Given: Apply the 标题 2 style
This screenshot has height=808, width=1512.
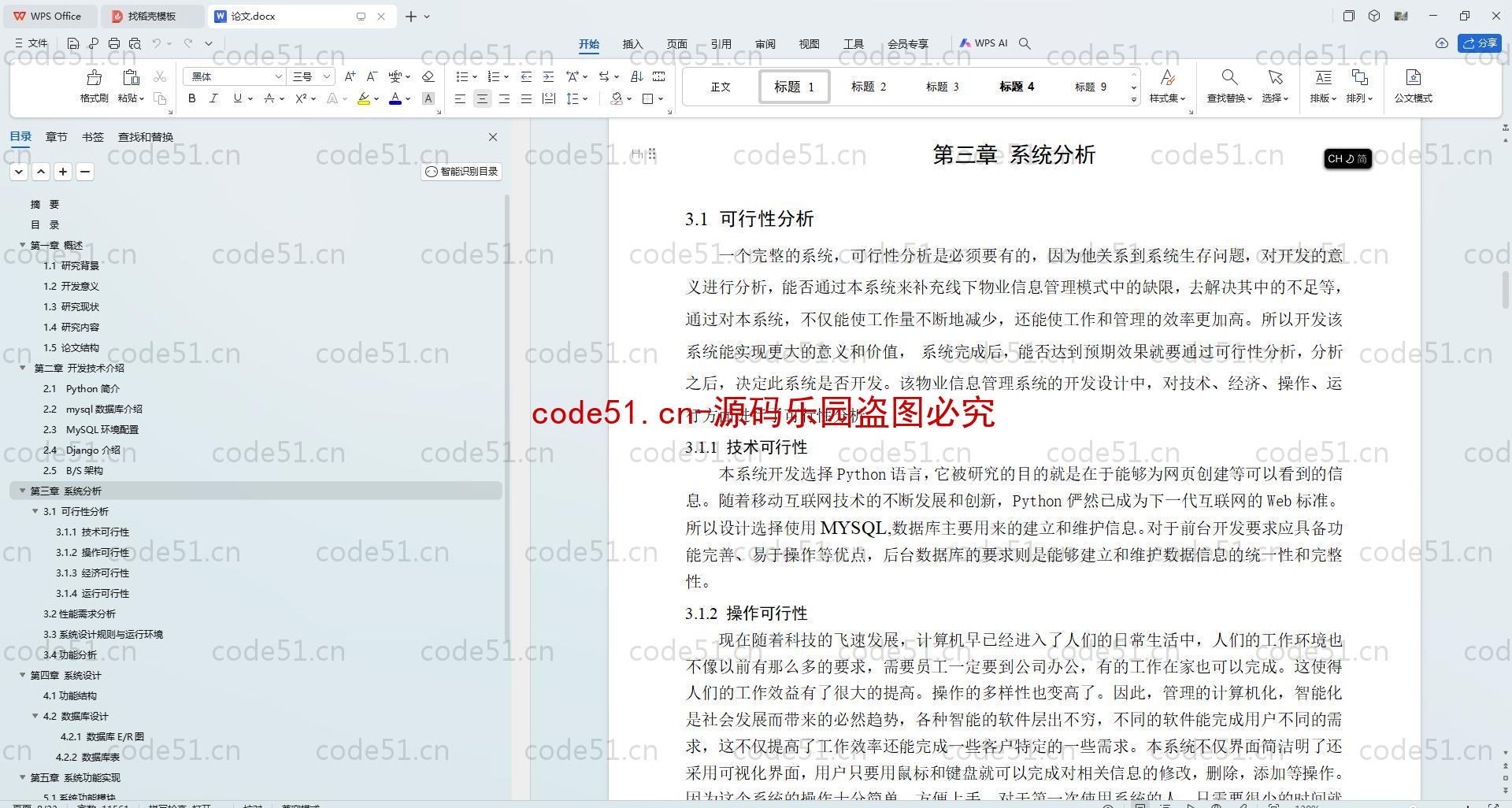Looking at the screenshot, I should click(x=869, y=87).
